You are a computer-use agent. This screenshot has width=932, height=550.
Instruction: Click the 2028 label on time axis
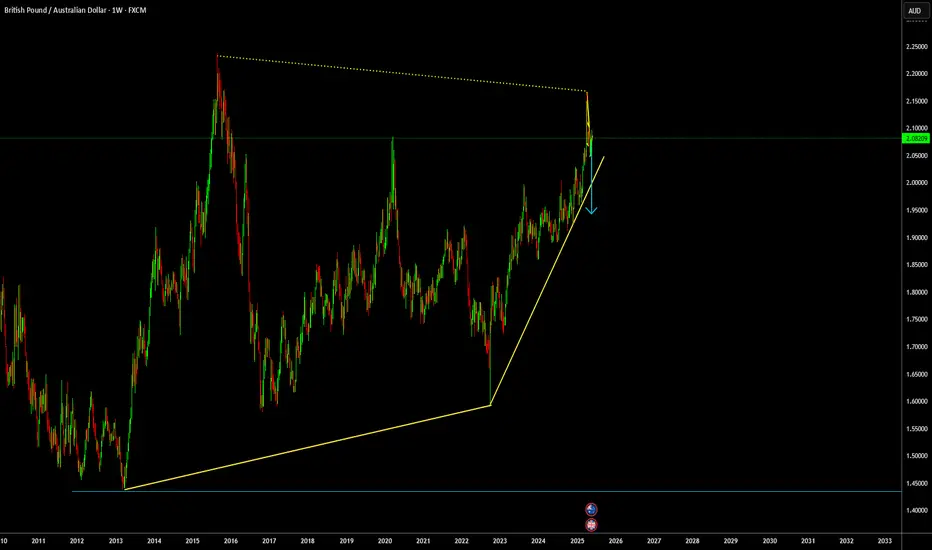(x=692, y=541)
